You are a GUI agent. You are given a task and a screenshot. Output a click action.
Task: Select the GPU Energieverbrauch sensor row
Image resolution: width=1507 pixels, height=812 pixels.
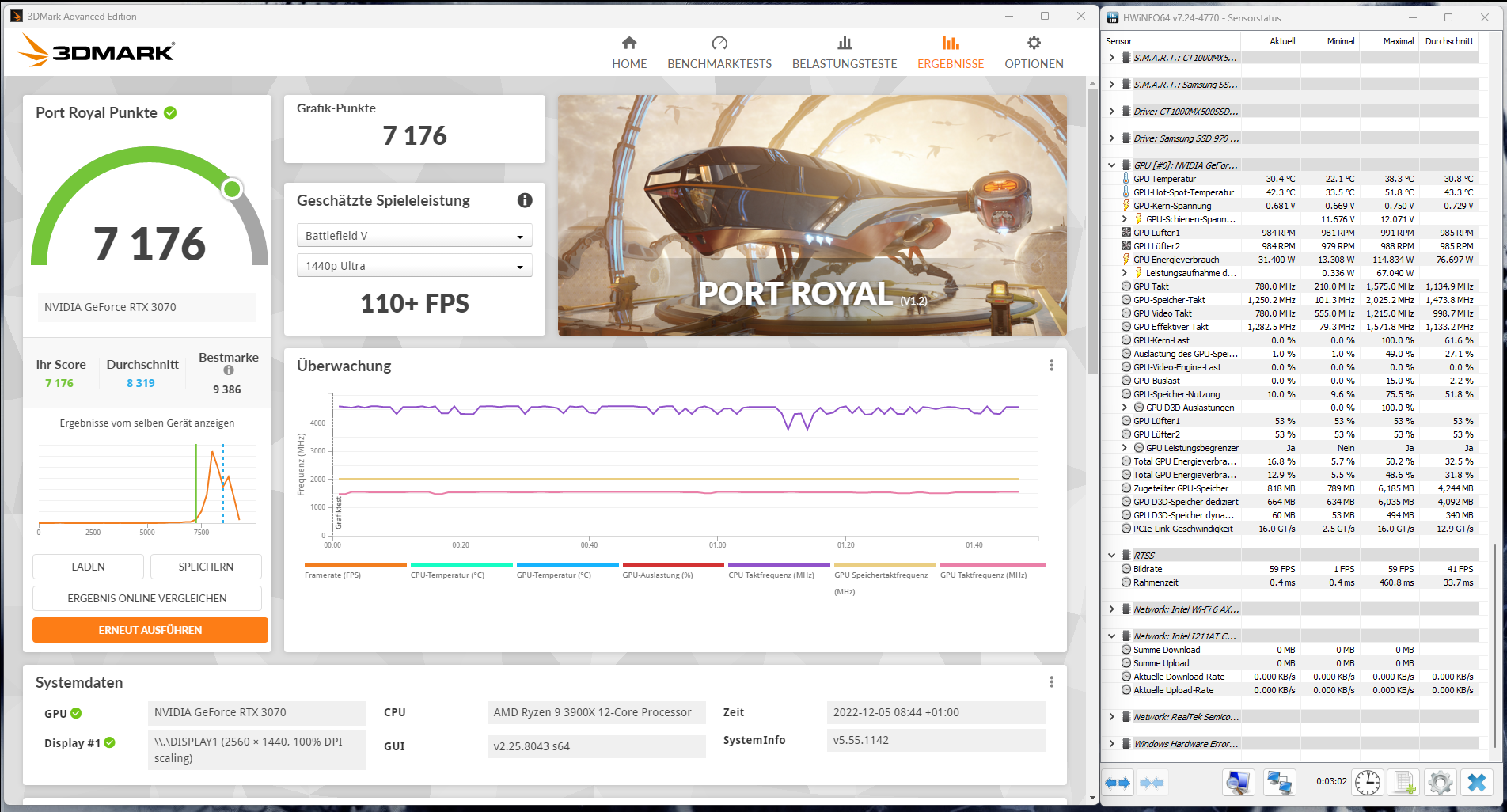1291,260
